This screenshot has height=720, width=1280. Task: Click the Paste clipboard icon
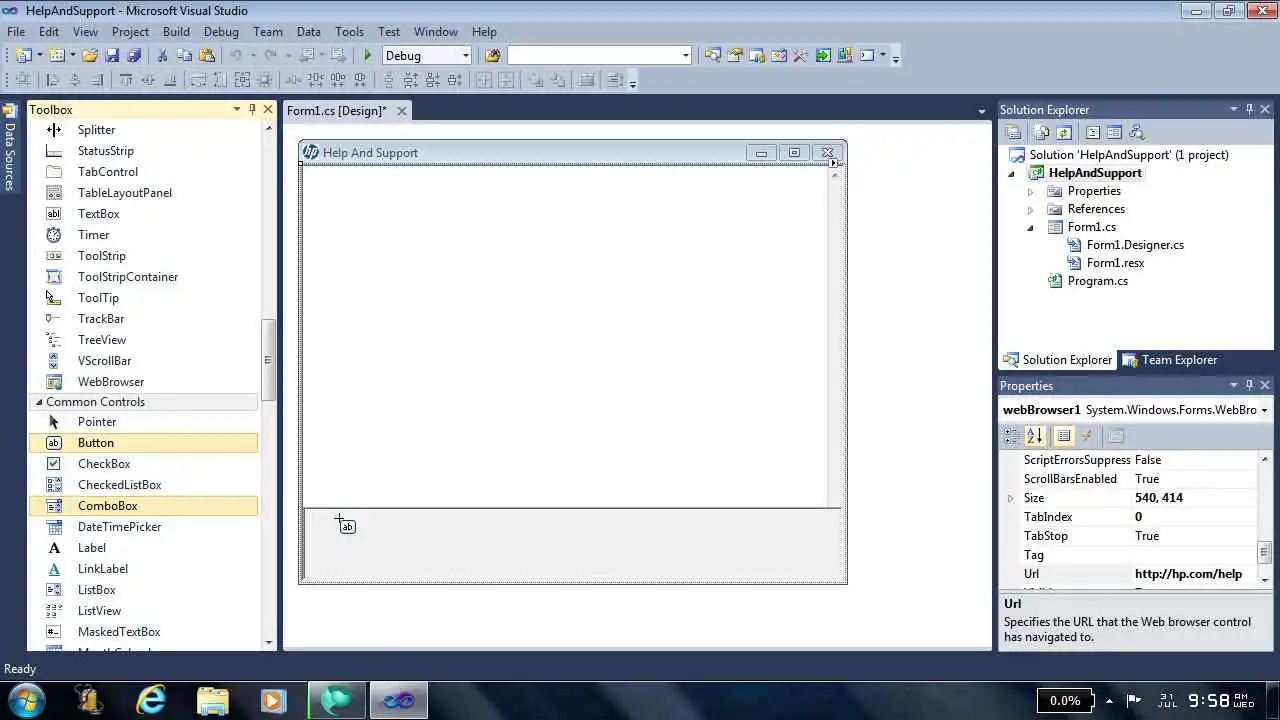(207, 55)
